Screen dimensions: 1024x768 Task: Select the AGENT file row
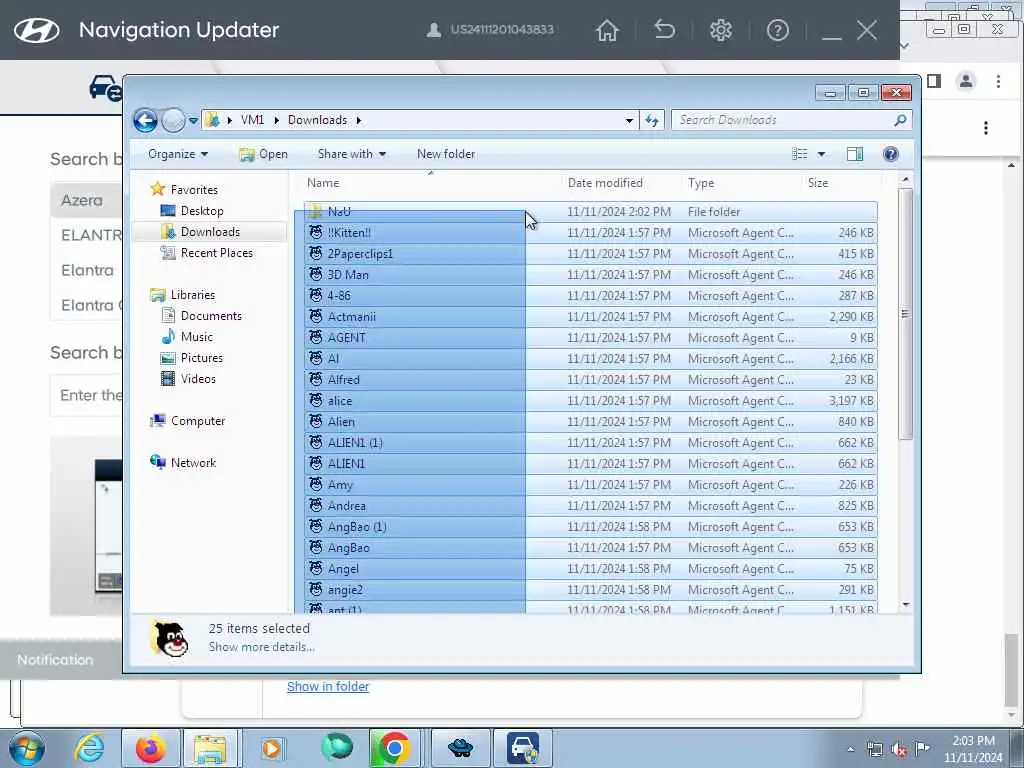pos(590,338)
